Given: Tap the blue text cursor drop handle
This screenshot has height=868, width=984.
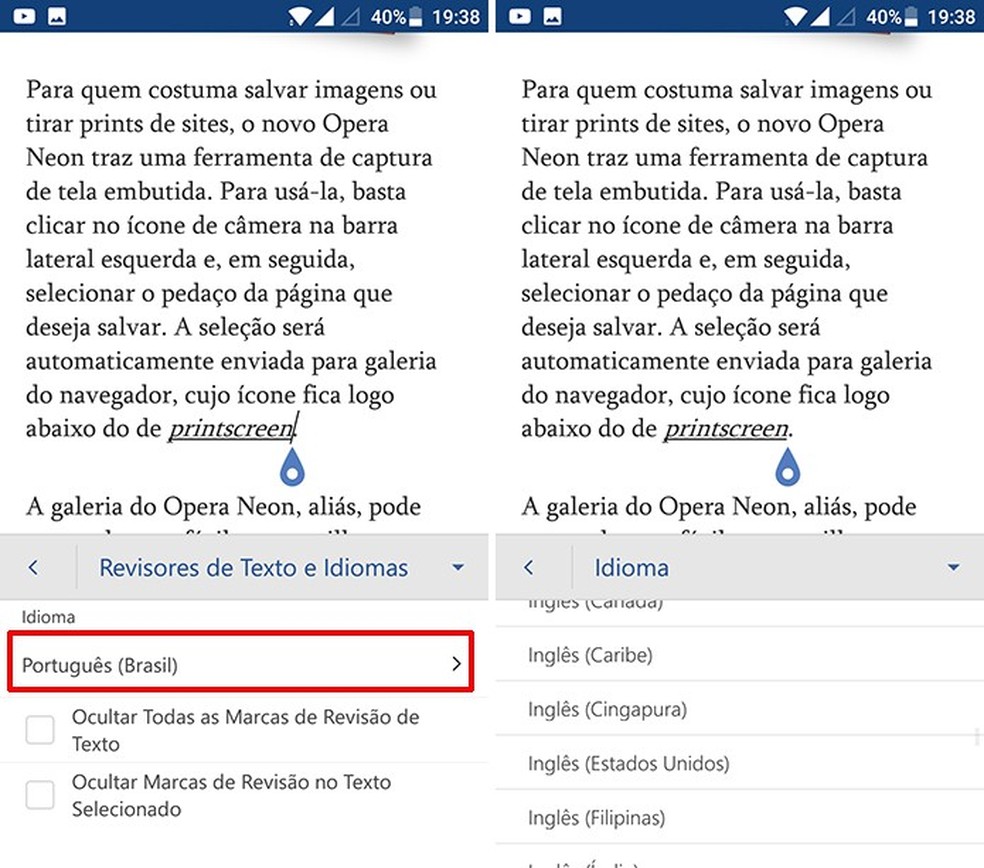Looking at the screenshot, I should [x=291, y=465].
